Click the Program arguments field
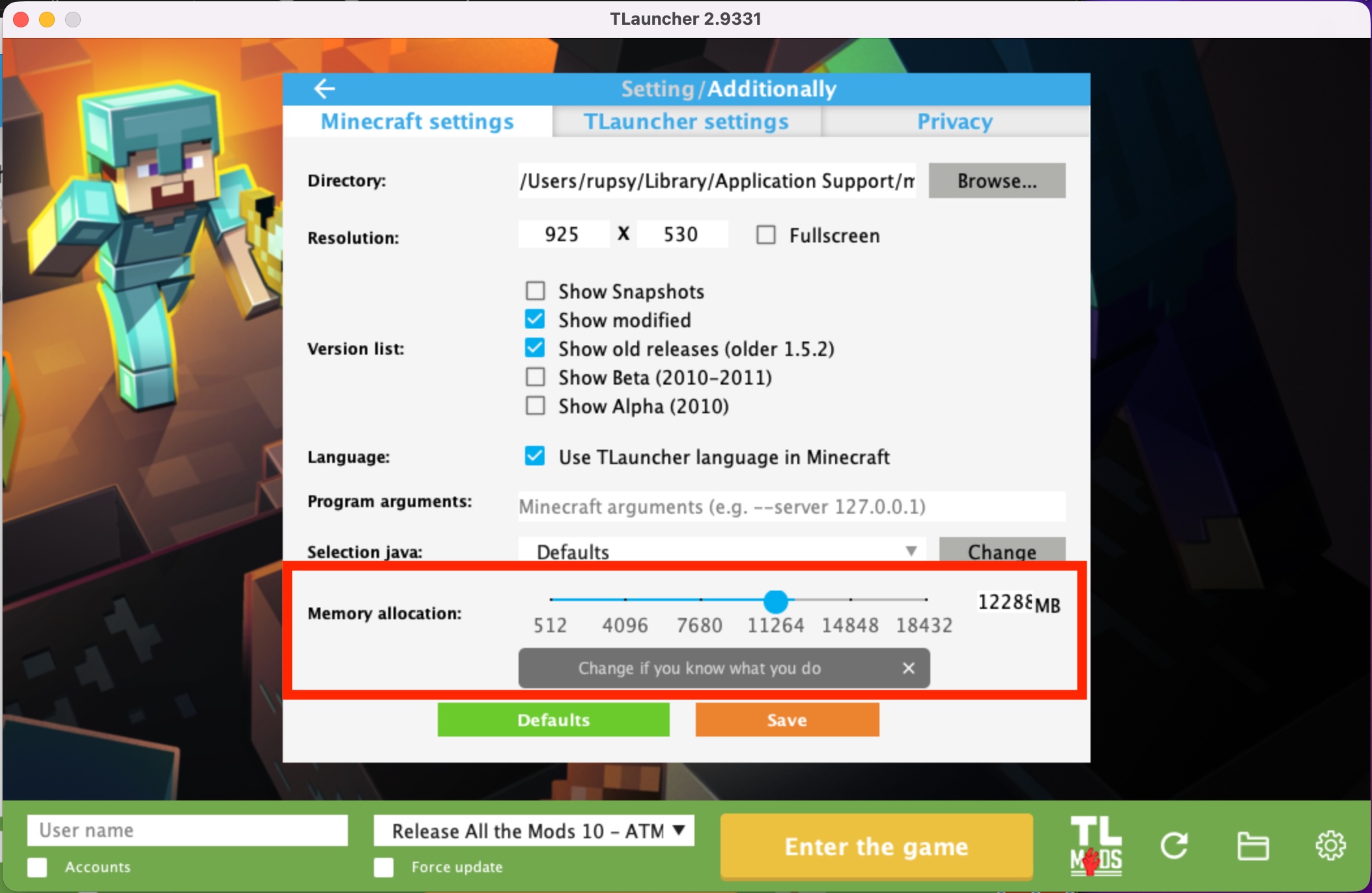This screenshot has width=1372, height=893. click(792, 506)
